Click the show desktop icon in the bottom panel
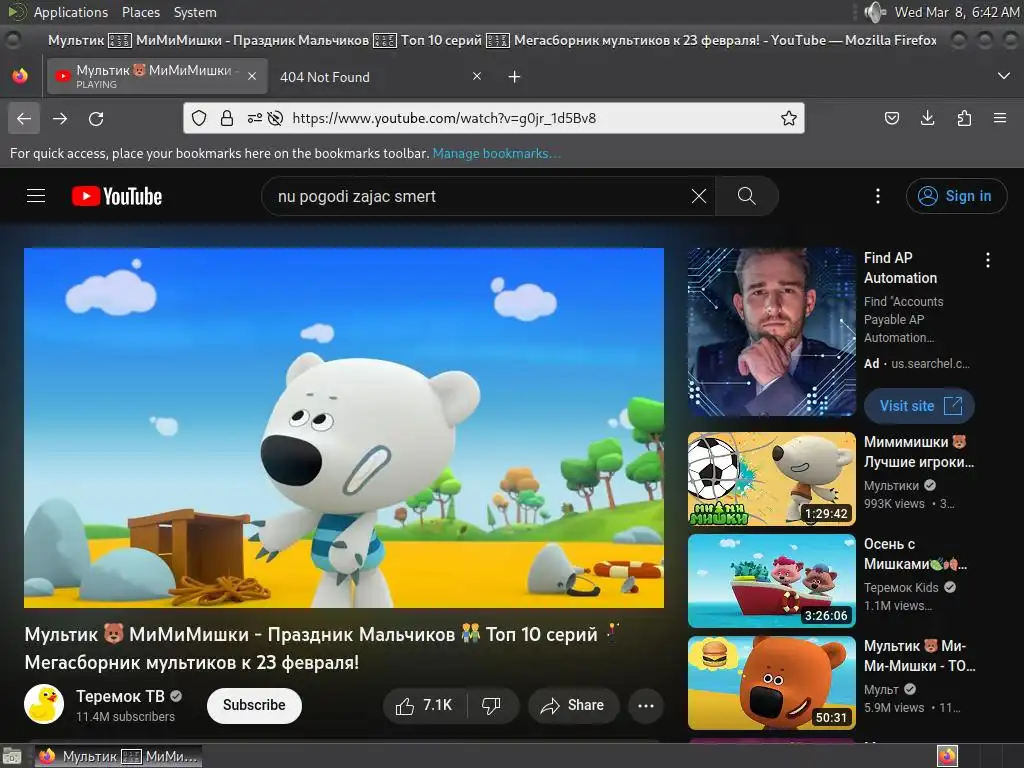The image size is (1024, 768). click(x=12, y=756)
